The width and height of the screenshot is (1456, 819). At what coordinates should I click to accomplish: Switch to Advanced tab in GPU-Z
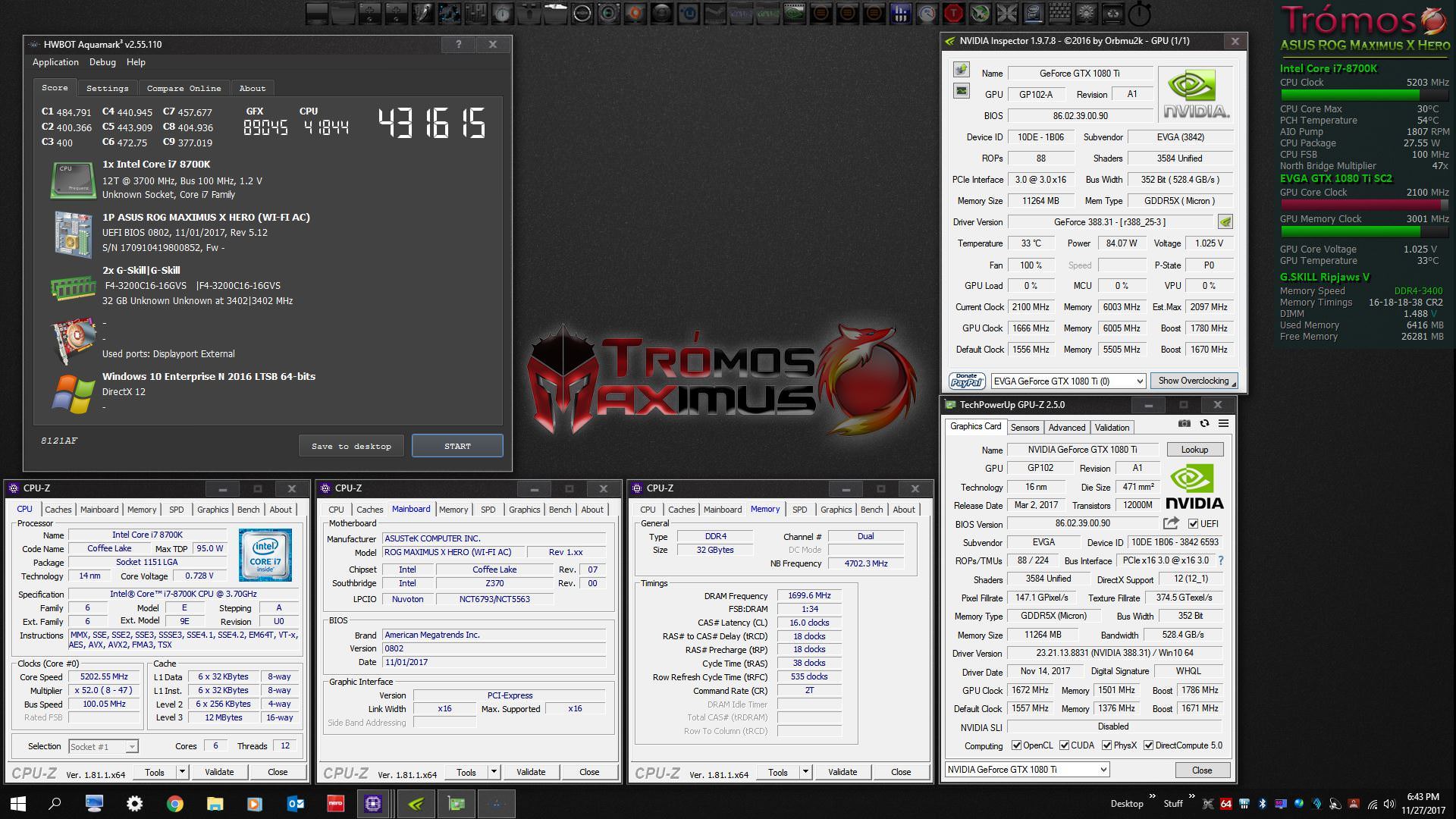click(1066, 428)
